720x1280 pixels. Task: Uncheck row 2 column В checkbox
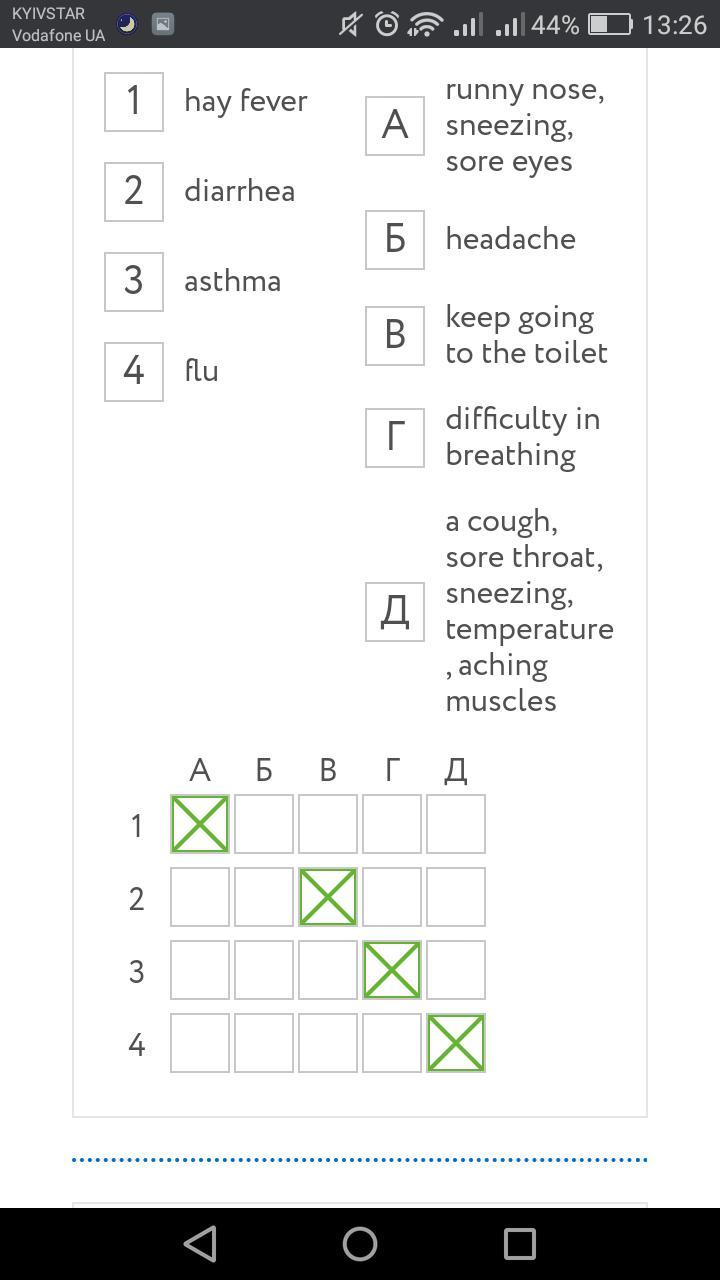tap(328, 897)
